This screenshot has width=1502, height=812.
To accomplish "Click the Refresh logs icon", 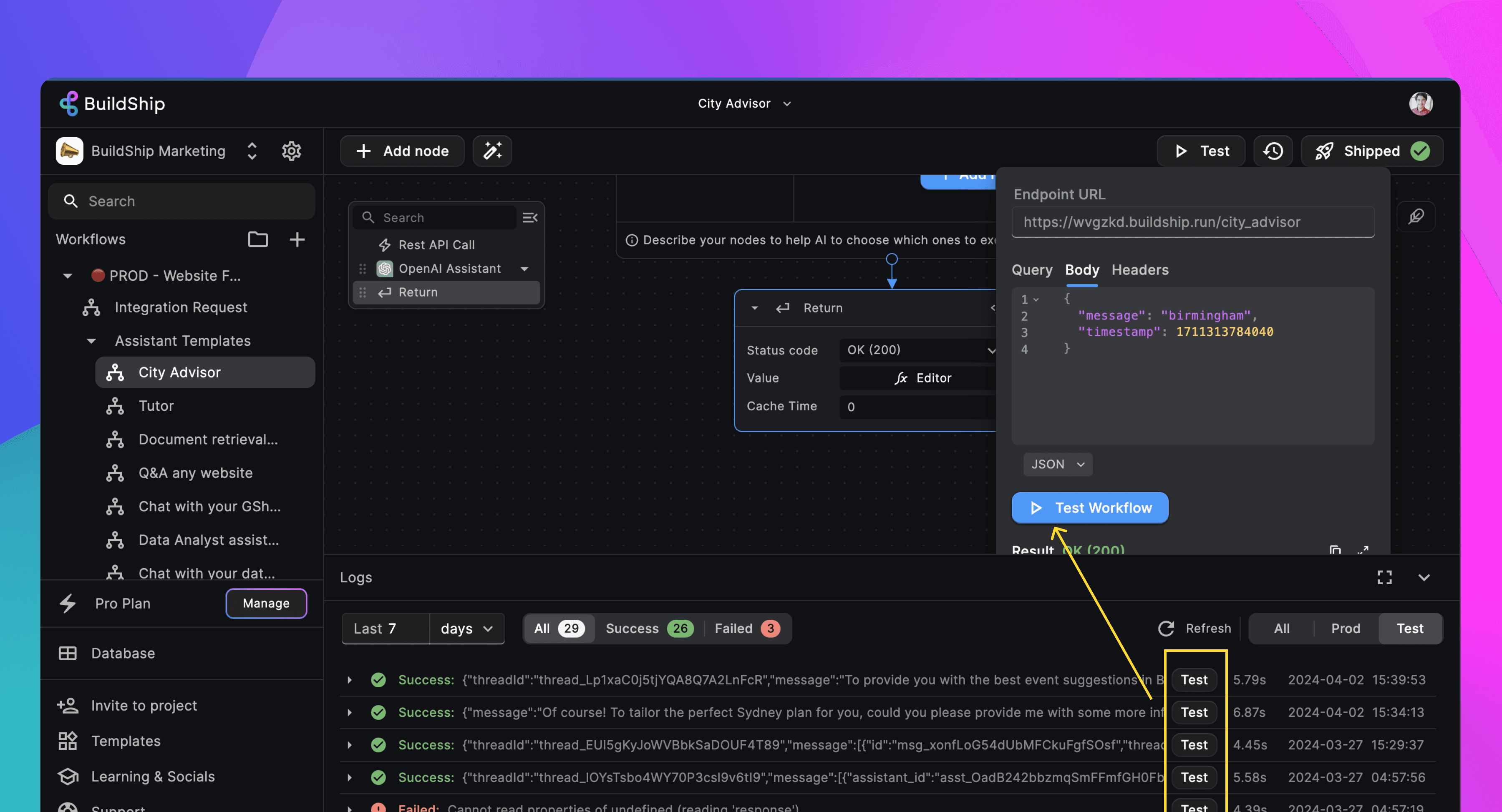I will [1166, 628].
